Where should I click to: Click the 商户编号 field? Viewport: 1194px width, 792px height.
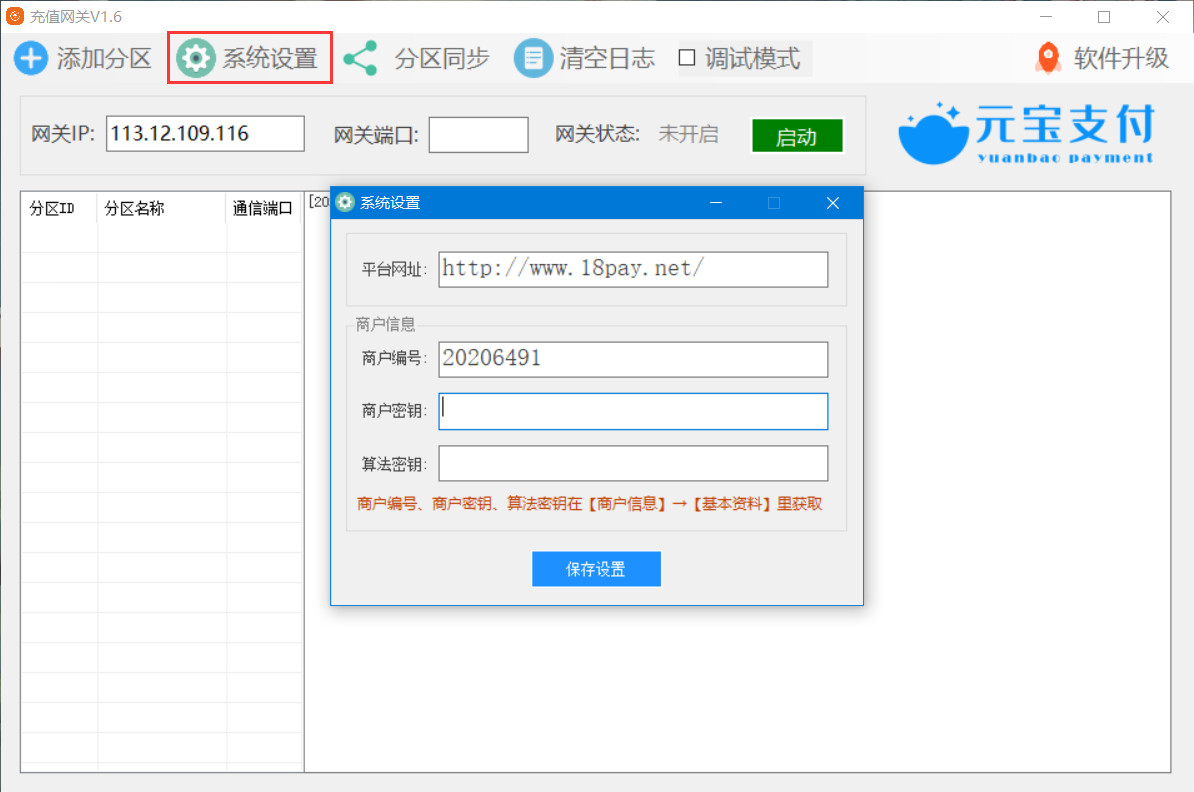tap(633, 359)
